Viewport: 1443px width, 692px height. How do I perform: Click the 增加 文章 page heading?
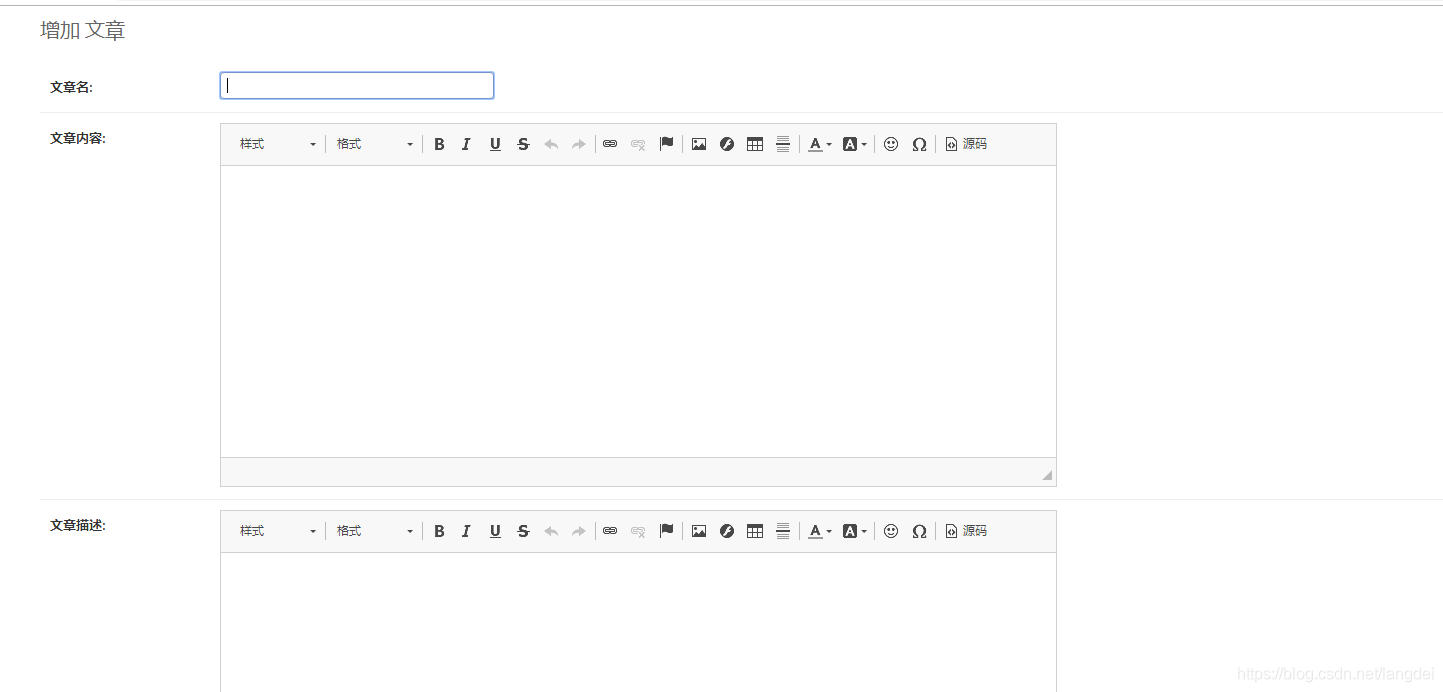pos(82,31)
